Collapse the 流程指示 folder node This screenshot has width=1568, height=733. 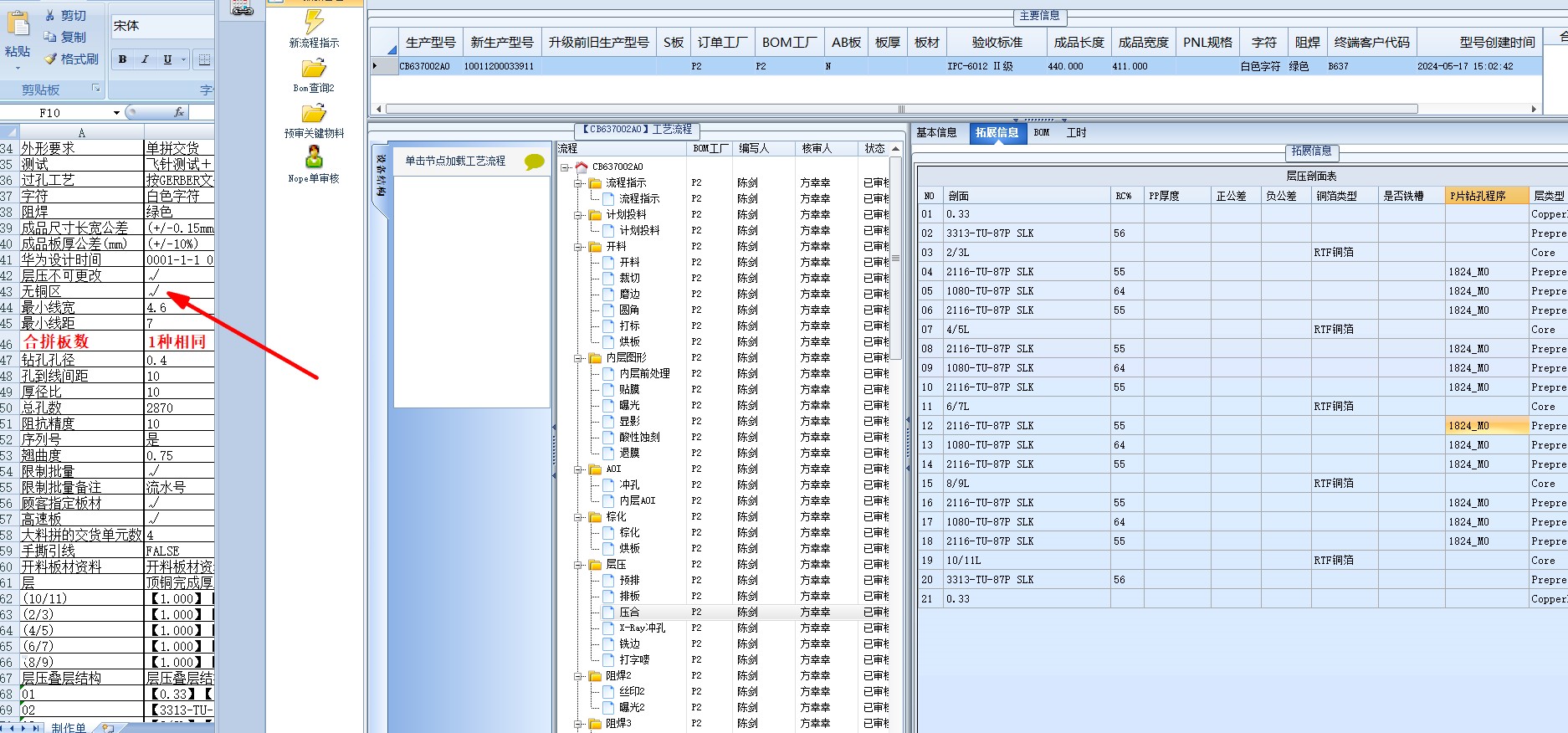click(578, 183)
